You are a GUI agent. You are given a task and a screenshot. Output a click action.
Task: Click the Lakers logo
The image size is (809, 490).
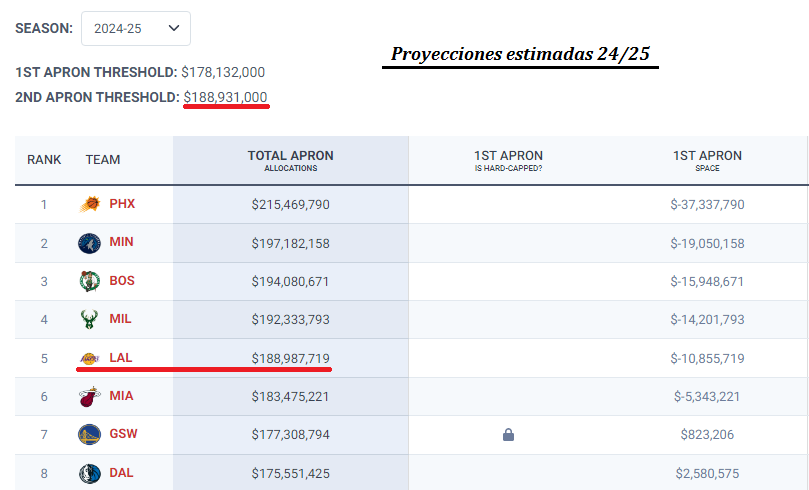89,358
